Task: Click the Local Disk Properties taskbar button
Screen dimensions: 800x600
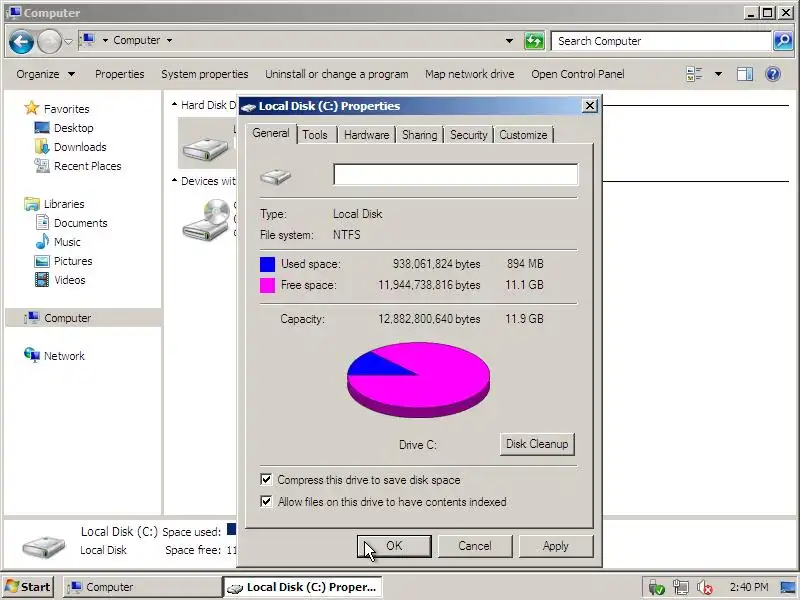Action: (x=303, y=587)
